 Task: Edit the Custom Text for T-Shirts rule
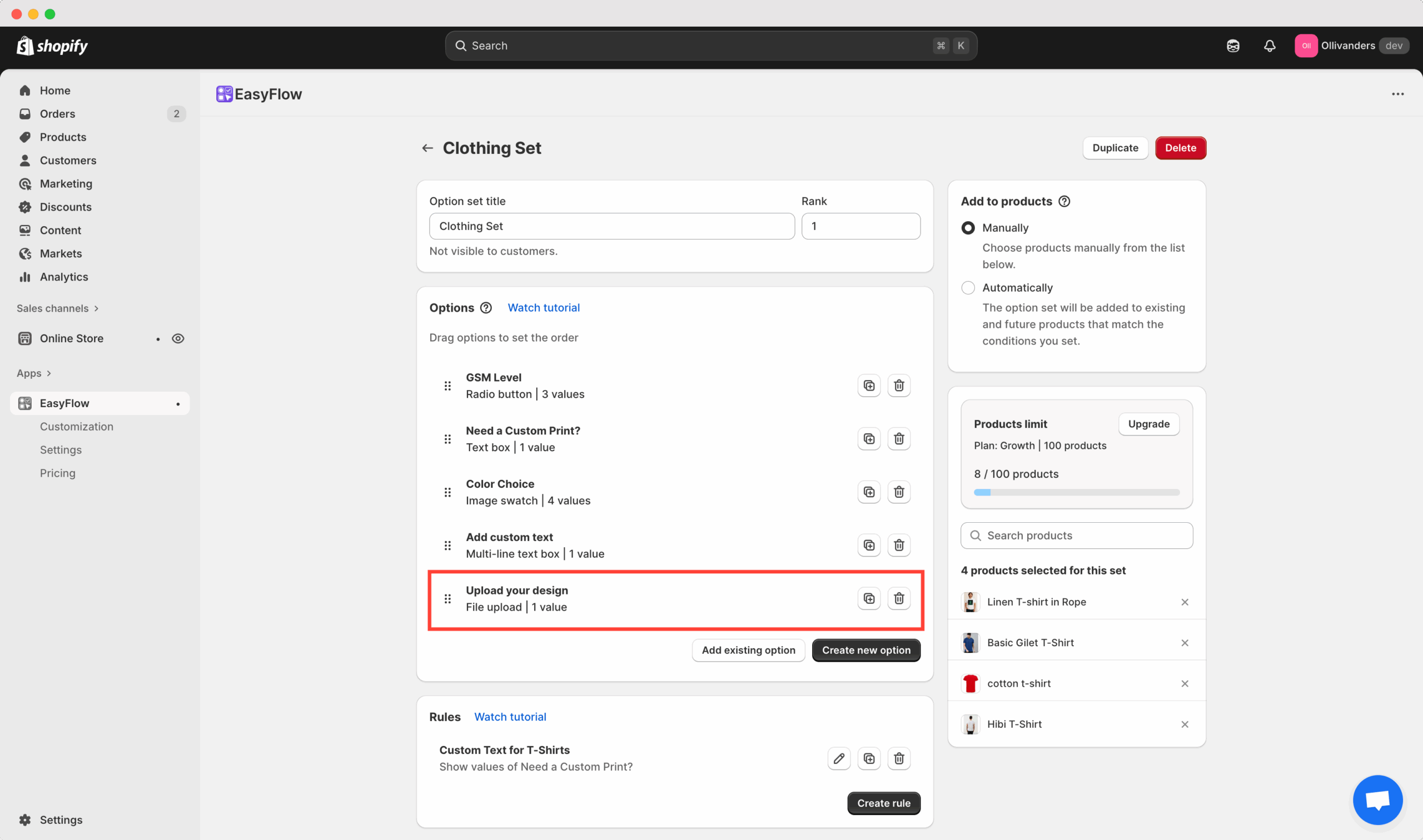[x=839, y=758]
